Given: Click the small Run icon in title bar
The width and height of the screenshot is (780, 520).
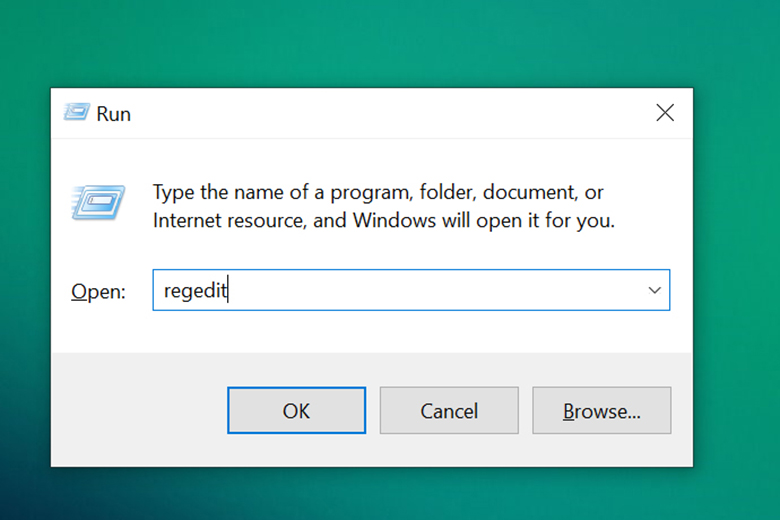Looking at the screenshot, I should coord(76,113).
